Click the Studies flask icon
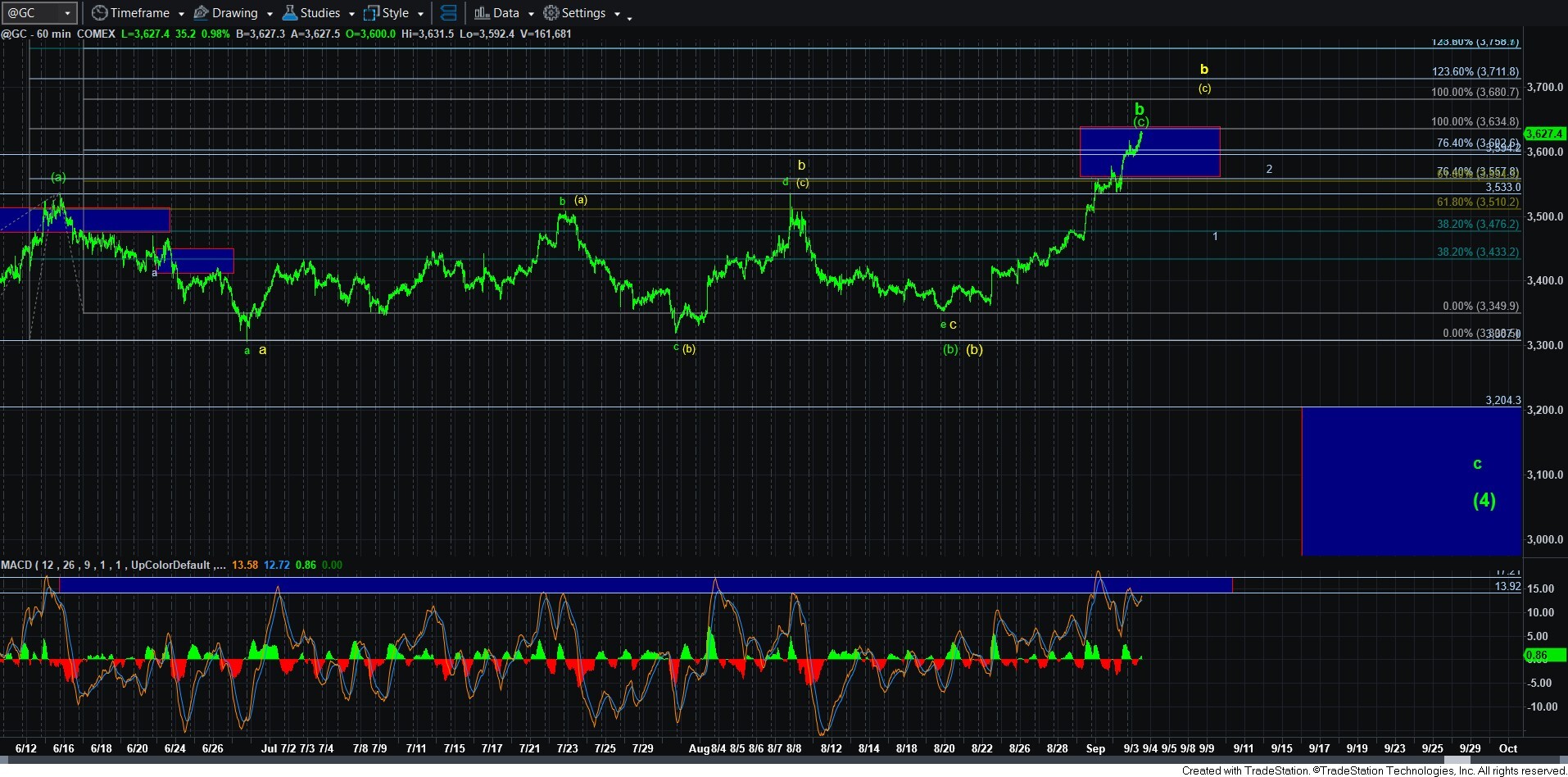The height and width of the screenshot is (777, 1568). 289,13
